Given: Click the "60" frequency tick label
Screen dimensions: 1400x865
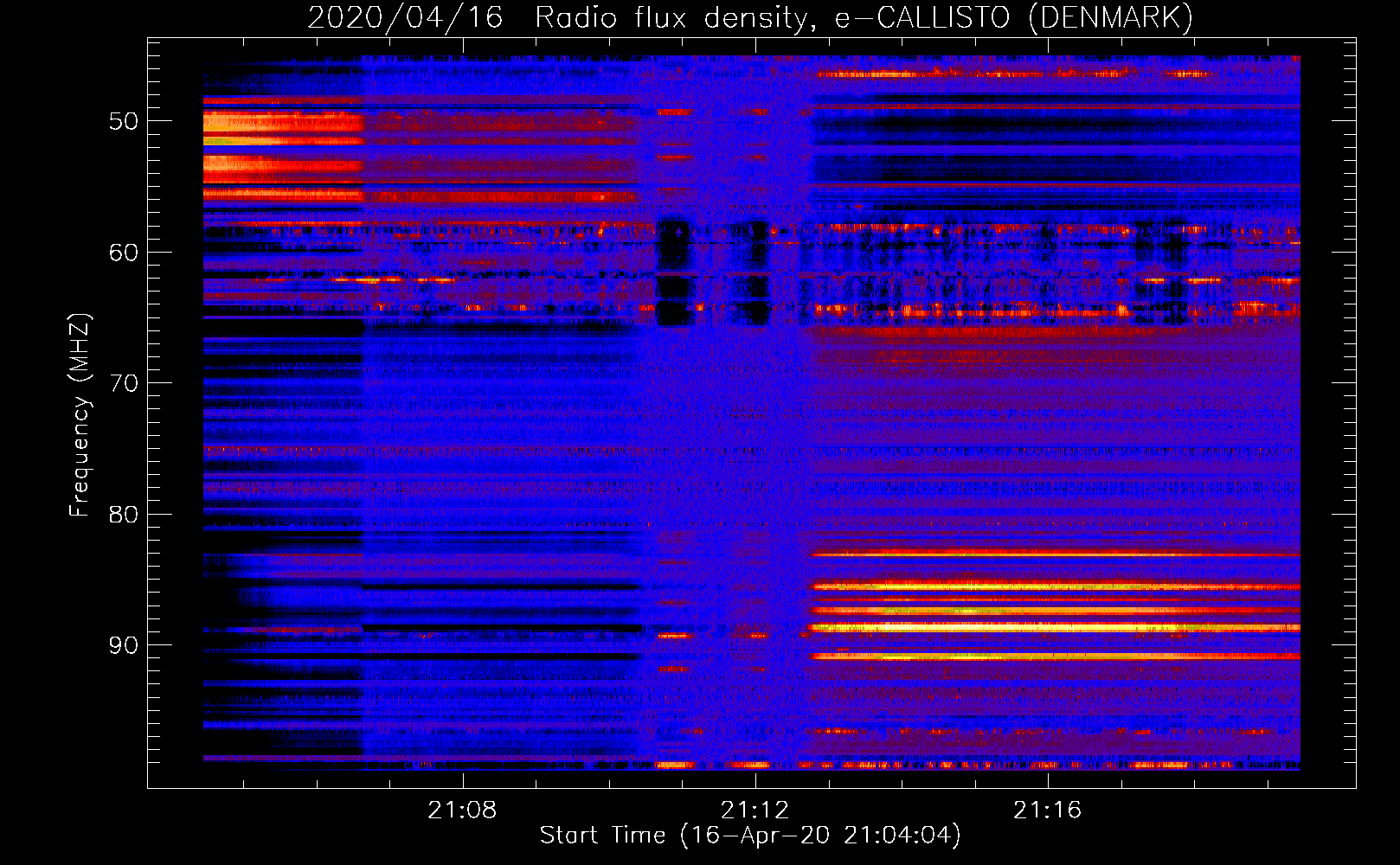Looking at the screenshot, I should click(124, 253).
